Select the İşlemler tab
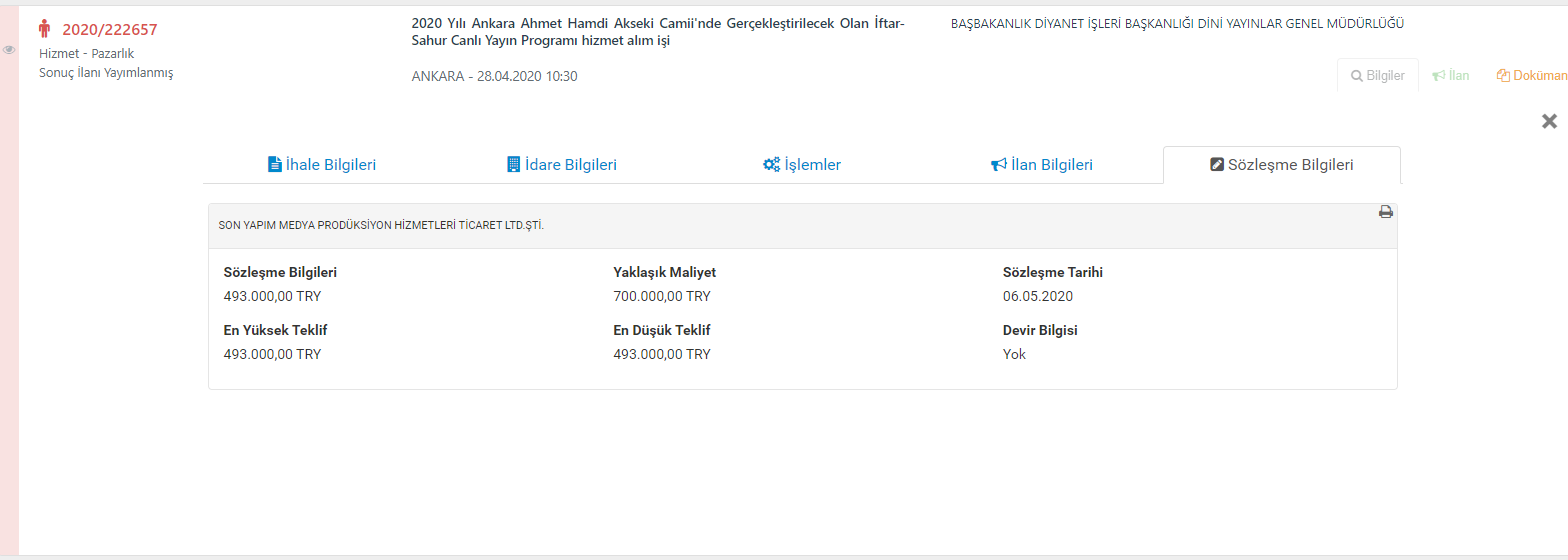 point(802,165)
